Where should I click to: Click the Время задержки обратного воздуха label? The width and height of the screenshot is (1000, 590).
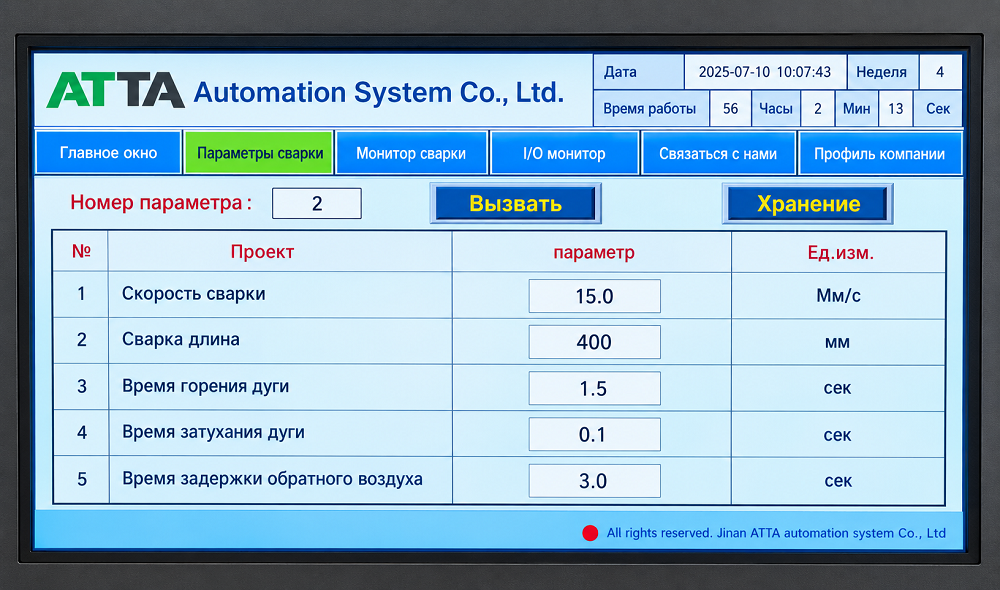[272, 478]
